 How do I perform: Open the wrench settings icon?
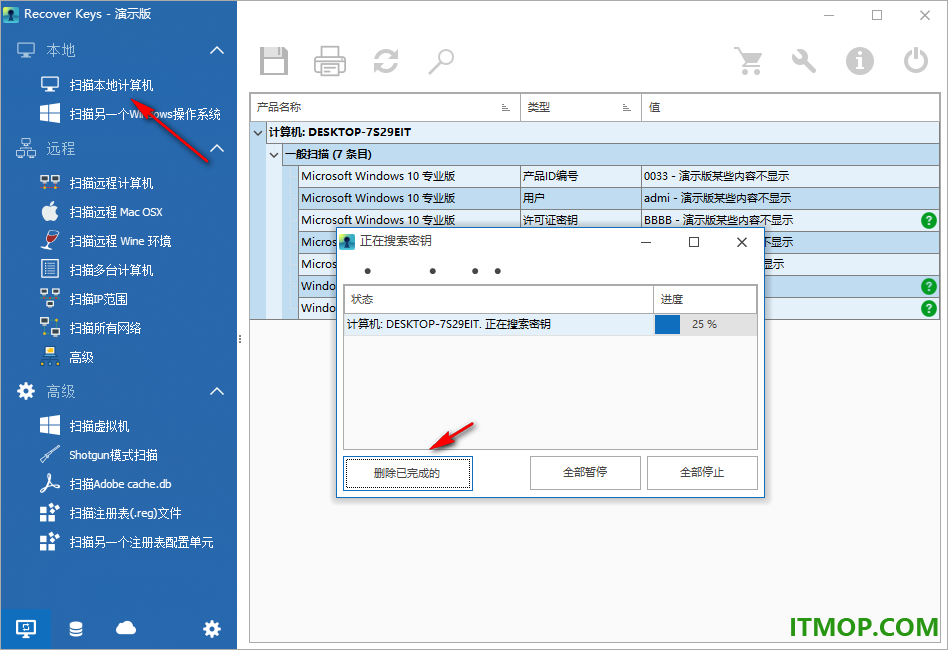pos(804,61)
